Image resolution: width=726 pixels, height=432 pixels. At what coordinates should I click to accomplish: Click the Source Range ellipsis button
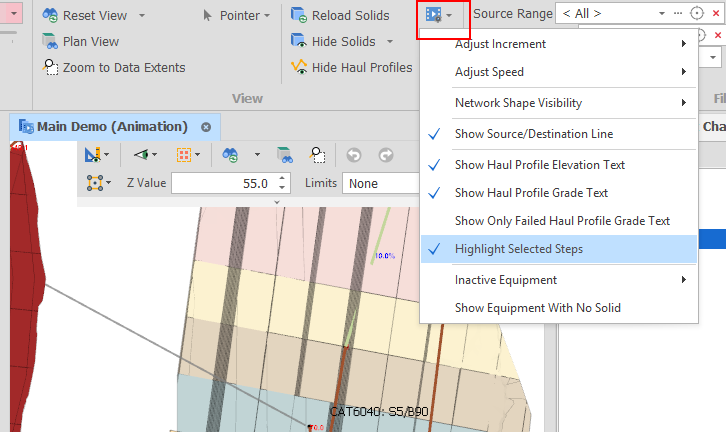678,13
